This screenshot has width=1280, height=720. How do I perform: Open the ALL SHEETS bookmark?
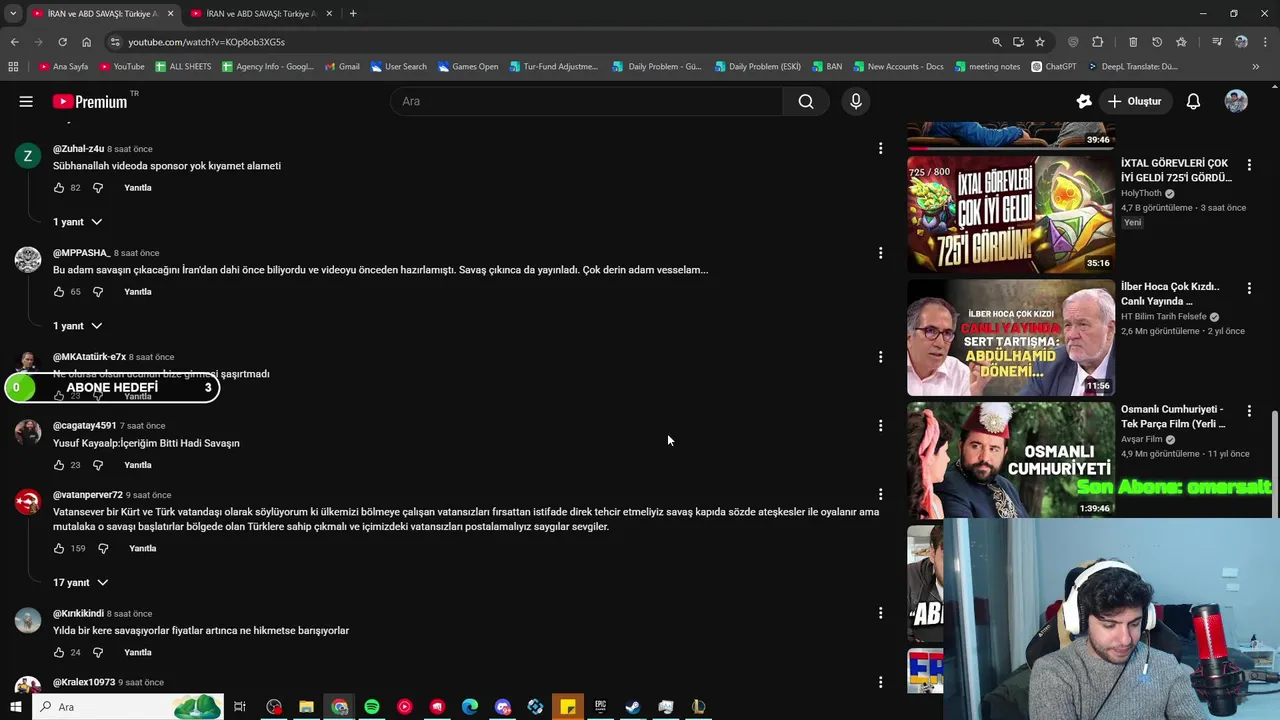[x=184, y=67]
